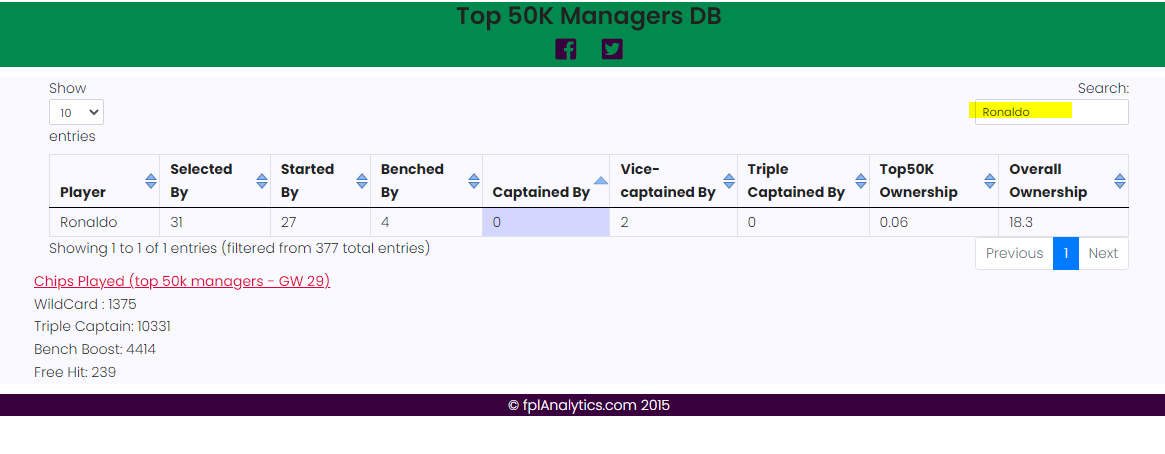Image resolution: width=1165 pixels, height=454 pixels.
Task: Open Chips Played top 50k managers link
Action: coord(182,281)
